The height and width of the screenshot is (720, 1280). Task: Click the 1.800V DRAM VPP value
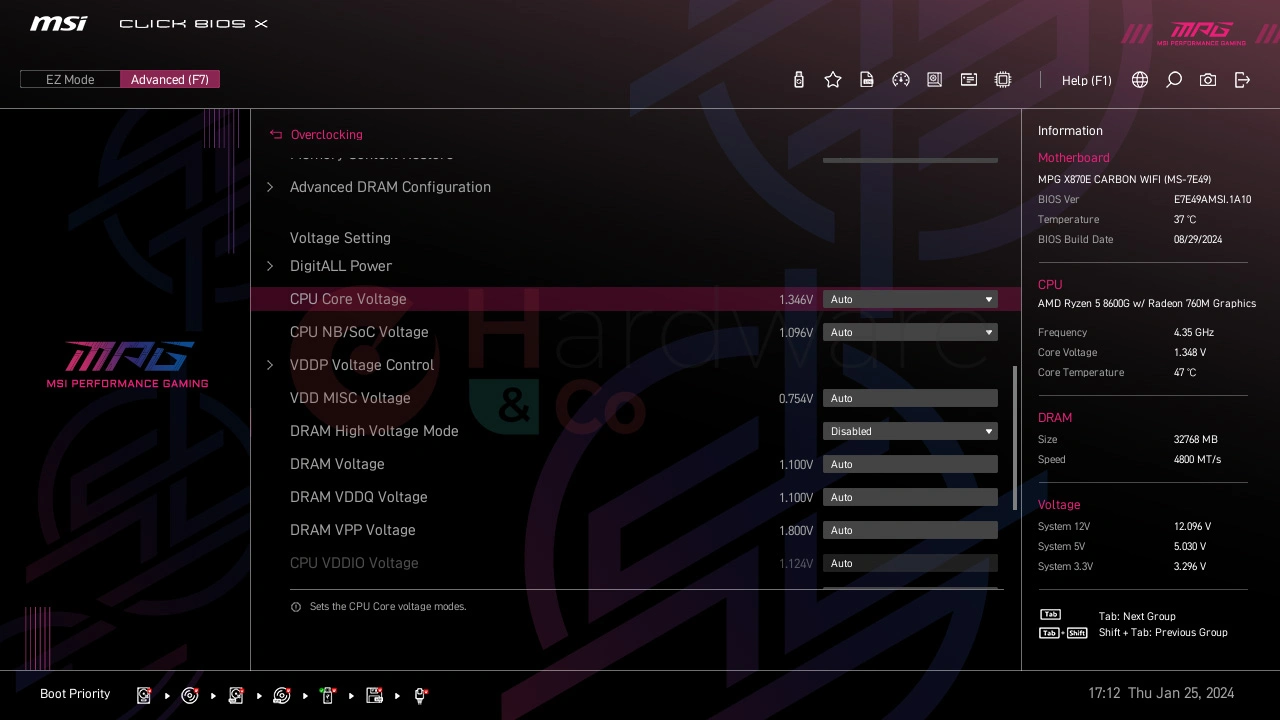pos(796,531)
